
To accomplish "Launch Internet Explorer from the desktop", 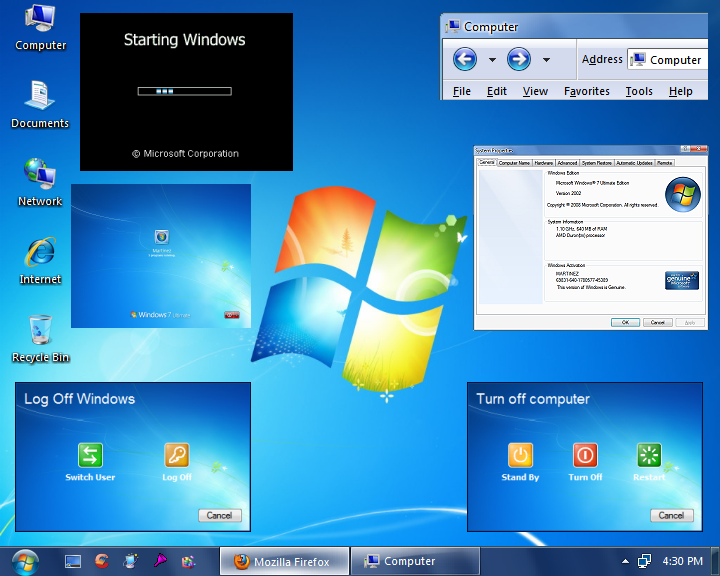I will click(40, 252).
